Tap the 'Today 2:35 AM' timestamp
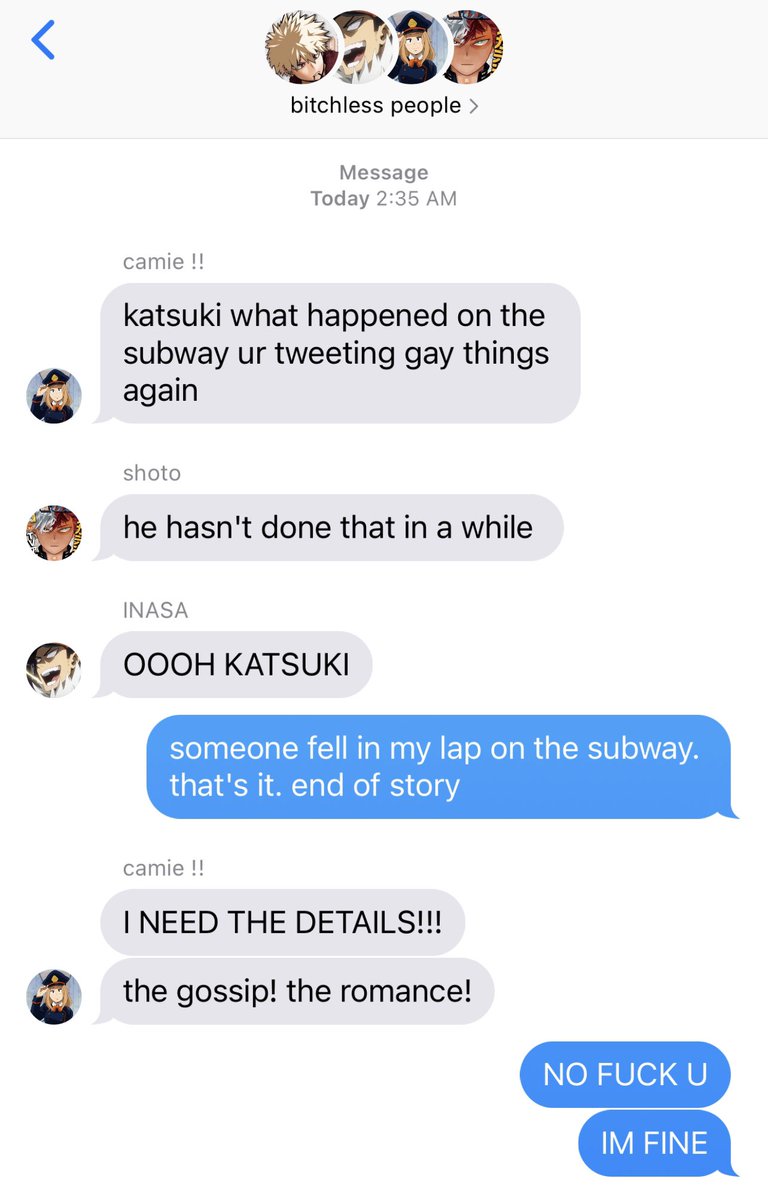Screen dimensions: 768x1200 point(384,198)
